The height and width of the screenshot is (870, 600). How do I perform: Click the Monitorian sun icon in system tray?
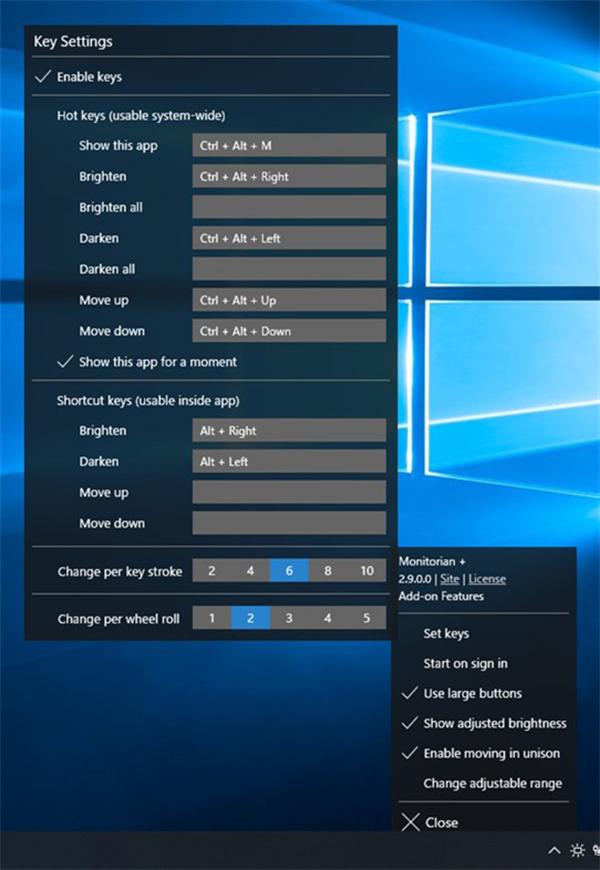click(578, 850)
